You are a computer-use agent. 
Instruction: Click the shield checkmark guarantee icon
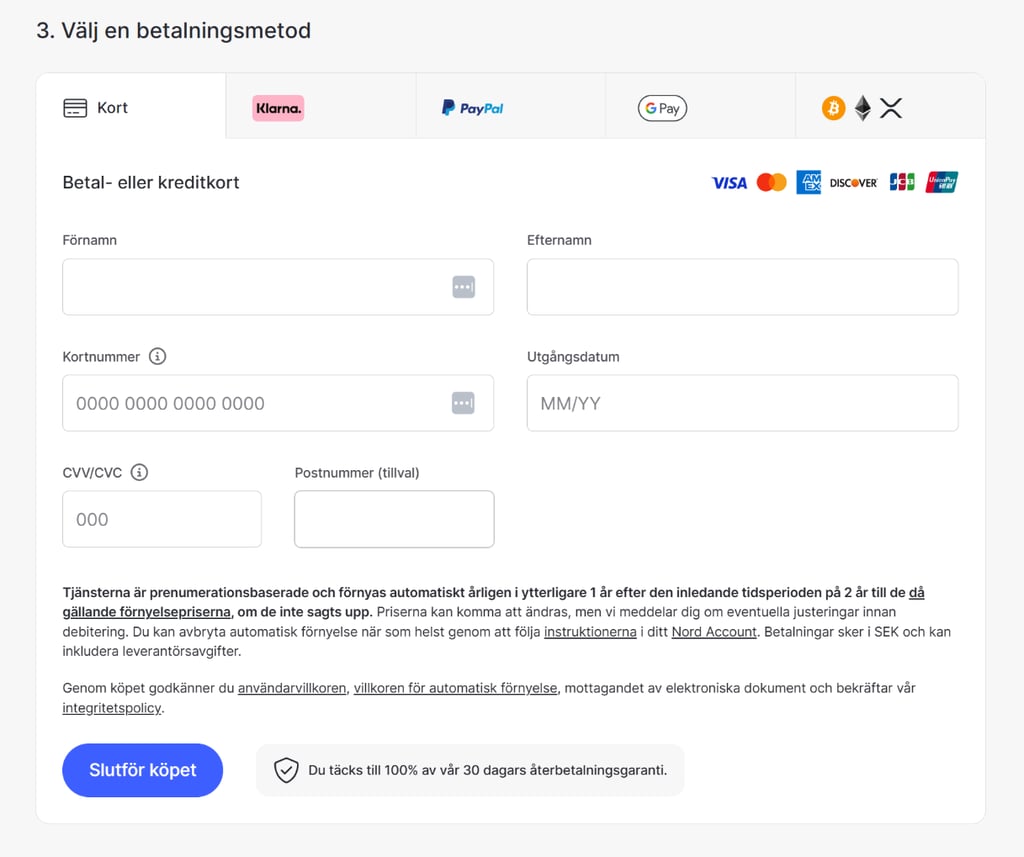click(x=286, y=770)
